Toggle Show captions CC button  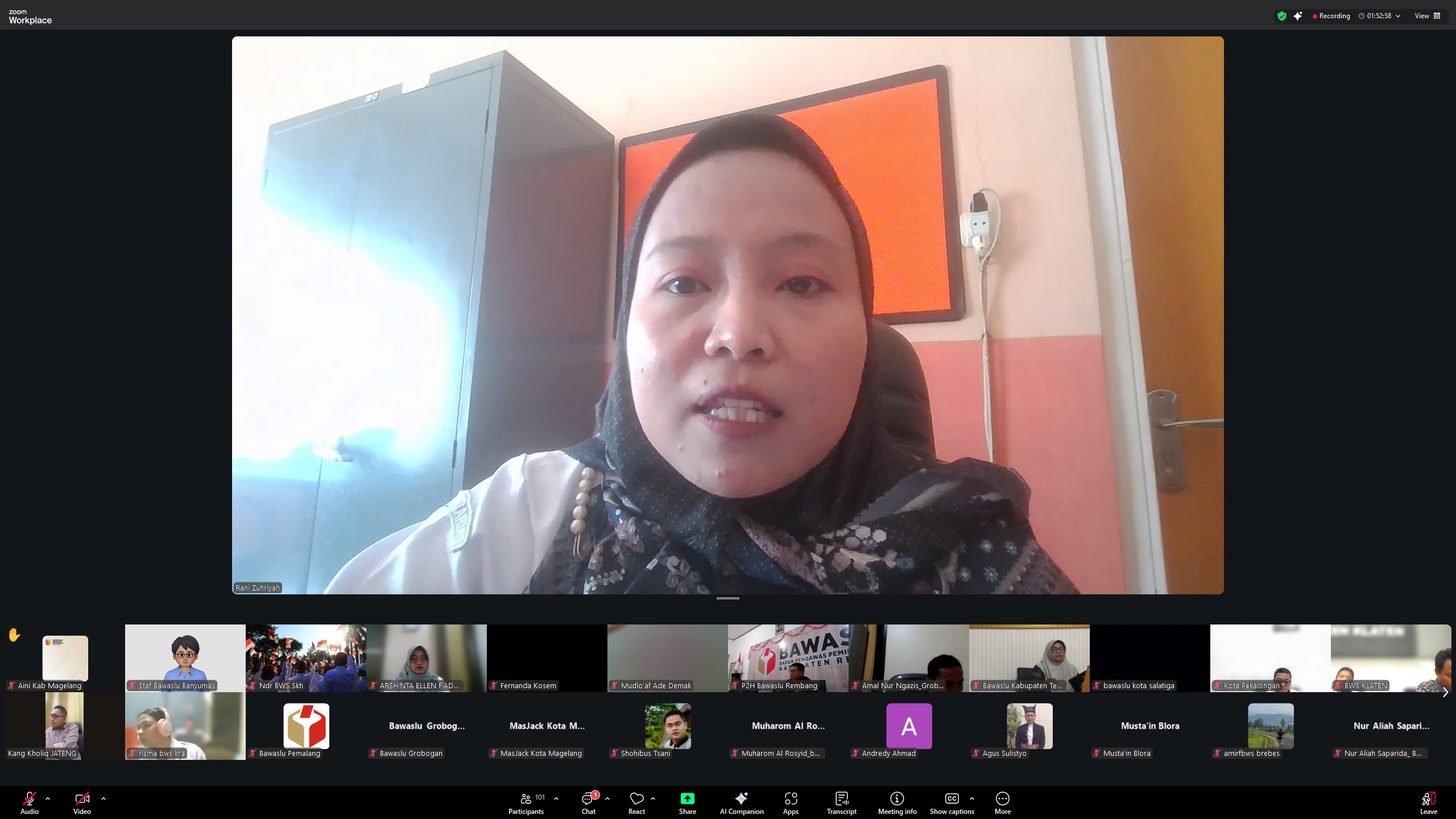pyautogui.click(x=952, y=799)
